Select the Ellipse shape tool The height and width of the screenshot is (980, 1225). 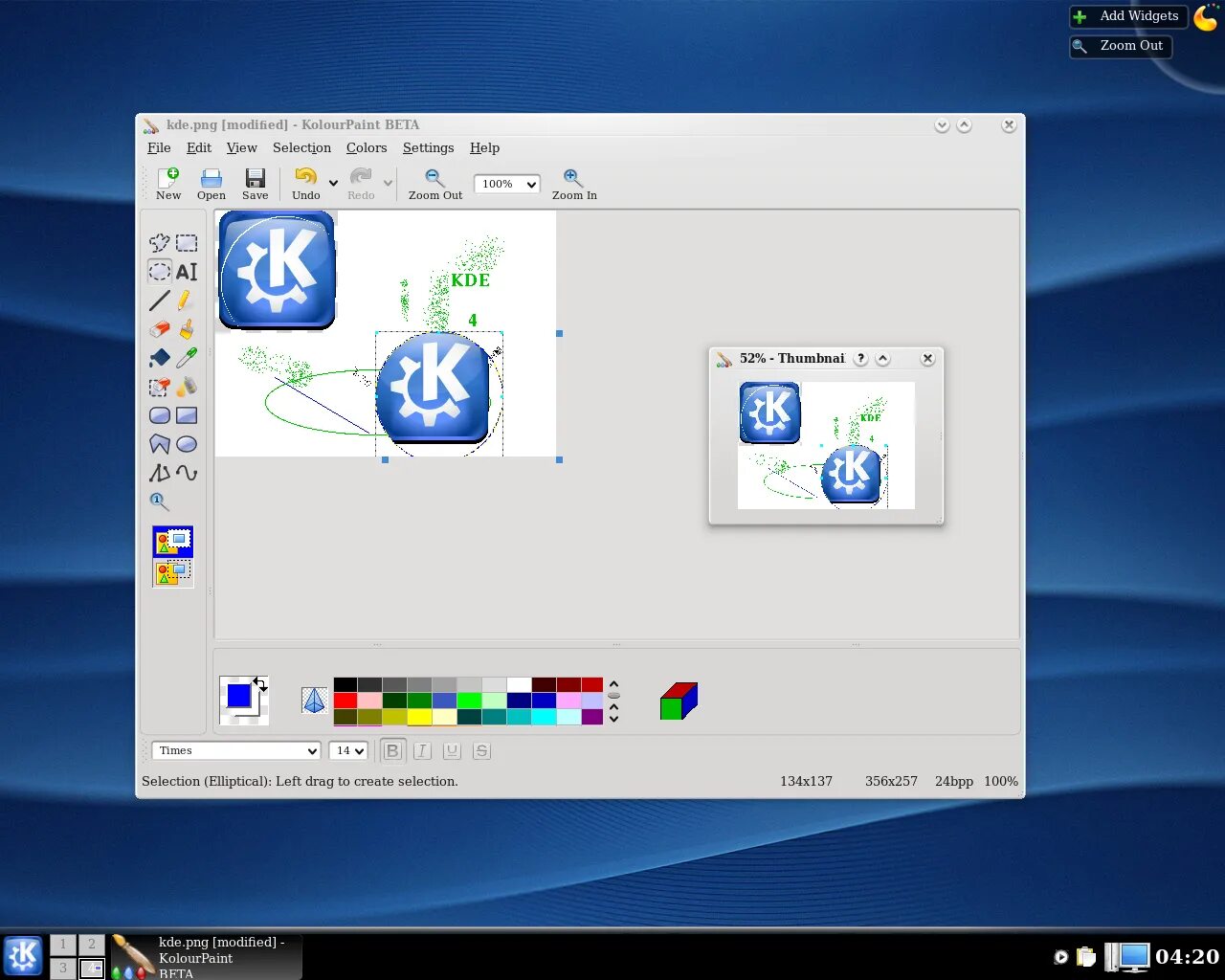[x=187, y=444]
